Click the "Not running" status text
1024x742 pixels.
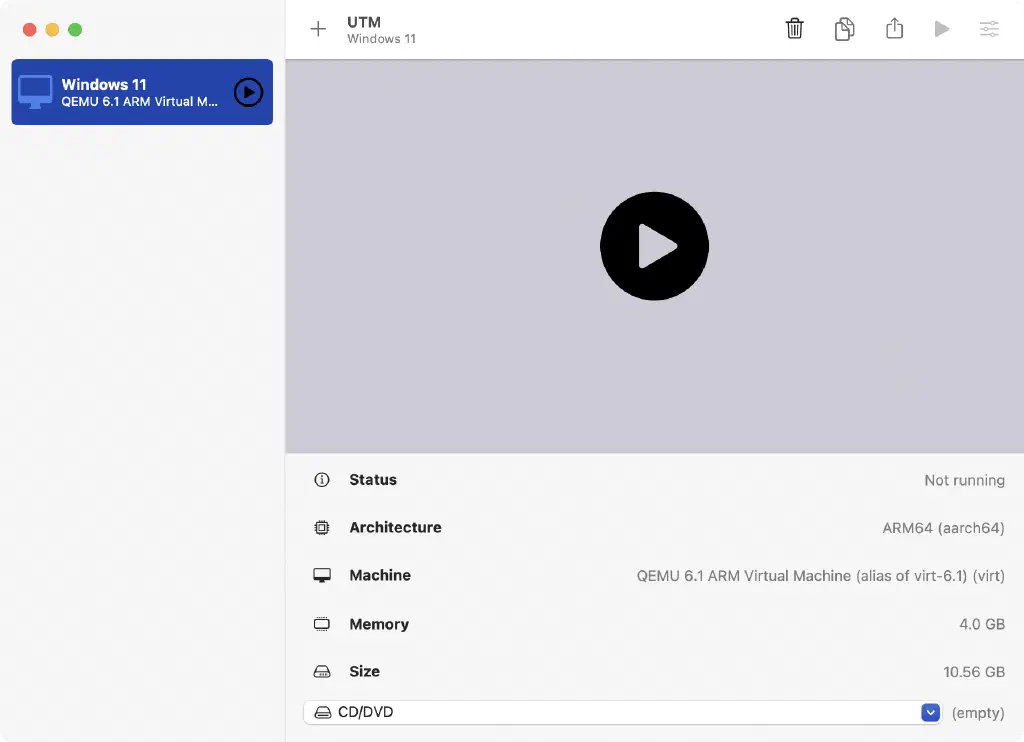(964, 480)
